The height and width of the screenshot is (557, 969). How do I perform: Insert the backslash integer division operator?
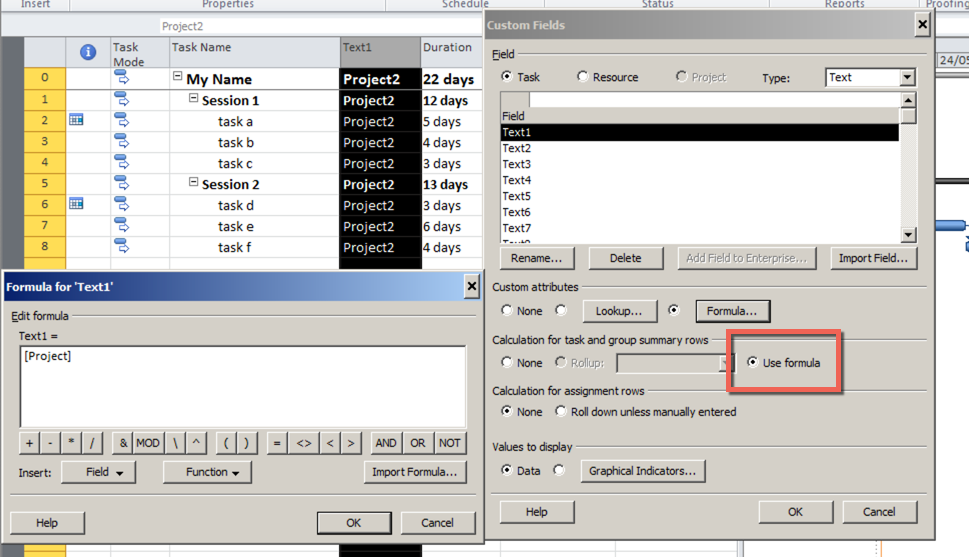click(x=175, y=443)
